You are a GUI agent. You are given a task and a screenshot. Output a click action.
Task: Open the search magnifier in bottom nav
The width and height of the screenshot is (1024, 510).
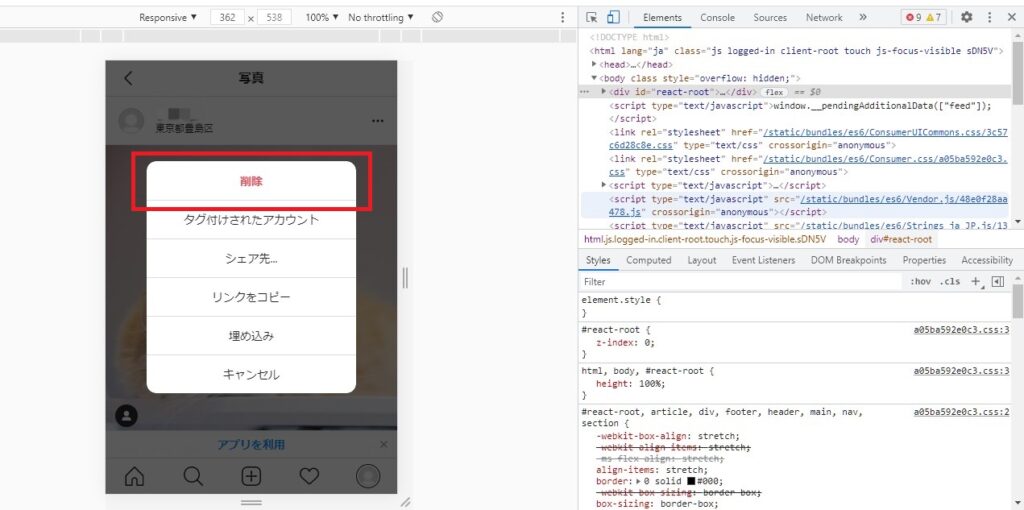pyautogui.click(x=193, y=476)
